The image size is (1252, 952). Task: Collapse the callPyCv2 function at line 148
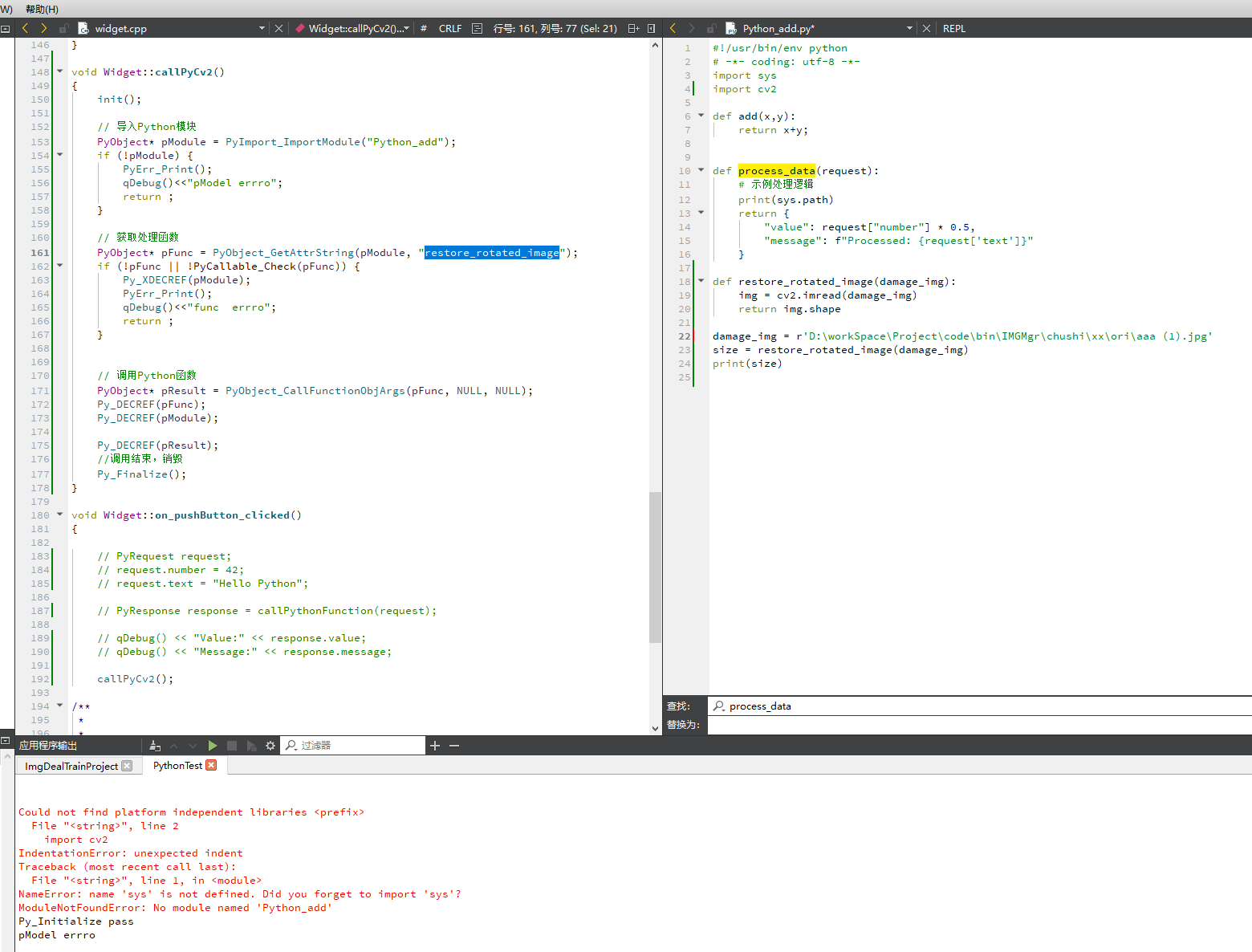click(x=59, y=71)
